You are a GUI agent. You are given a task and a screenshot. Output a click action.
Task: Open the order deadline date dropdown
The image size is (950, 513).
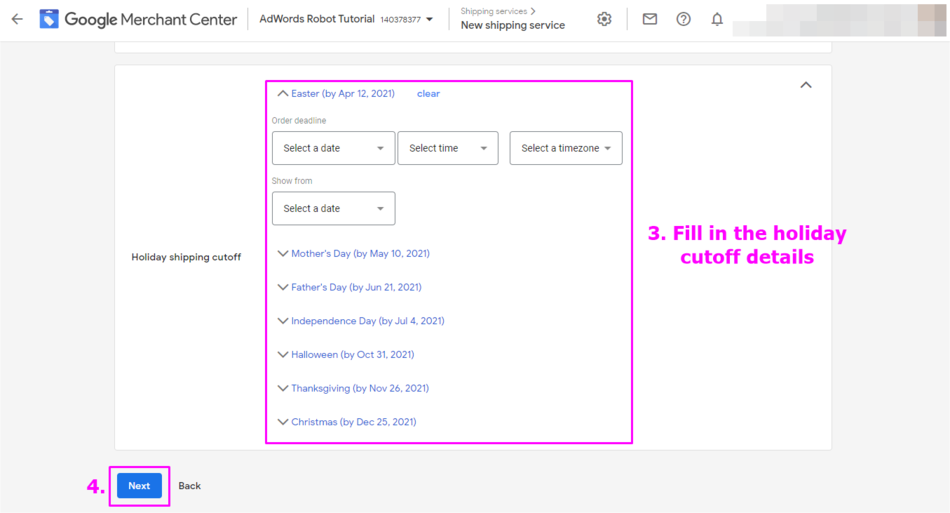coord(333,148)
